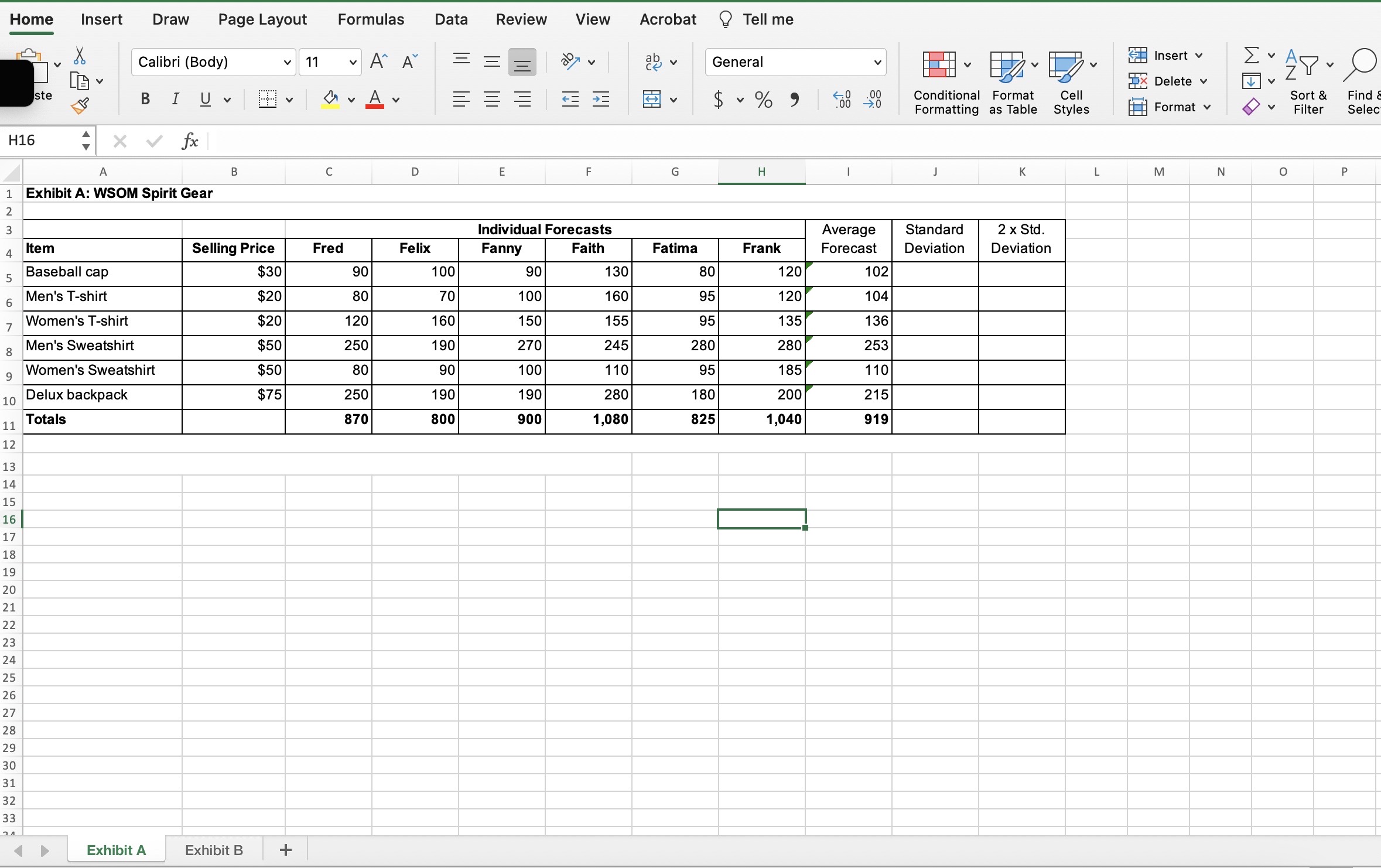Open the font size dropdown

tap(353, 62)
